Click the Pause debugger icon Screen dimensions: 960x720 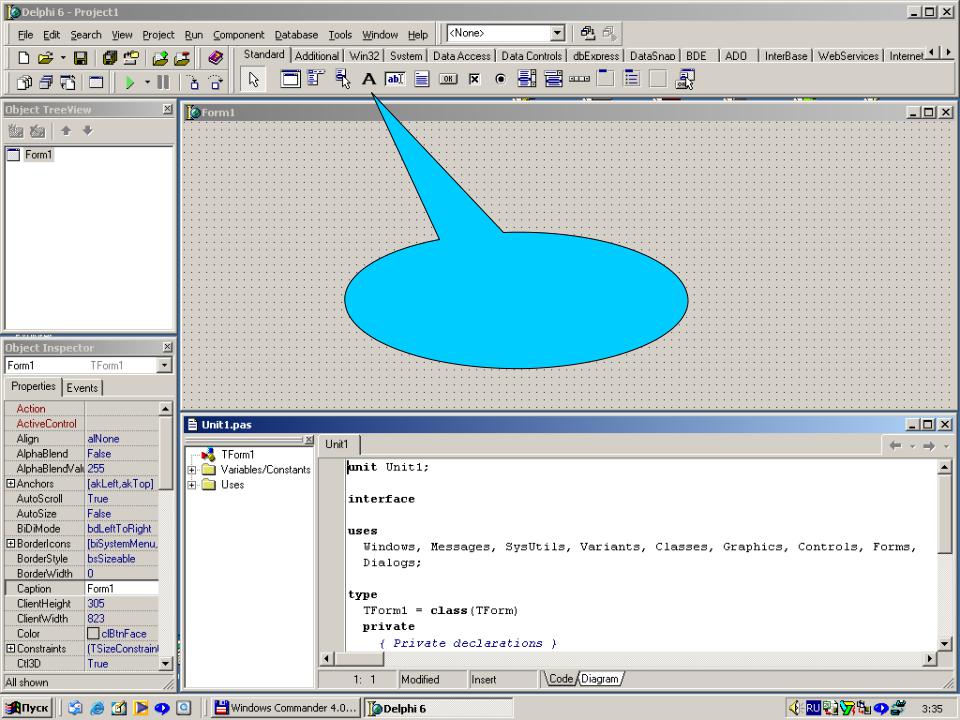tap(163, 82)
